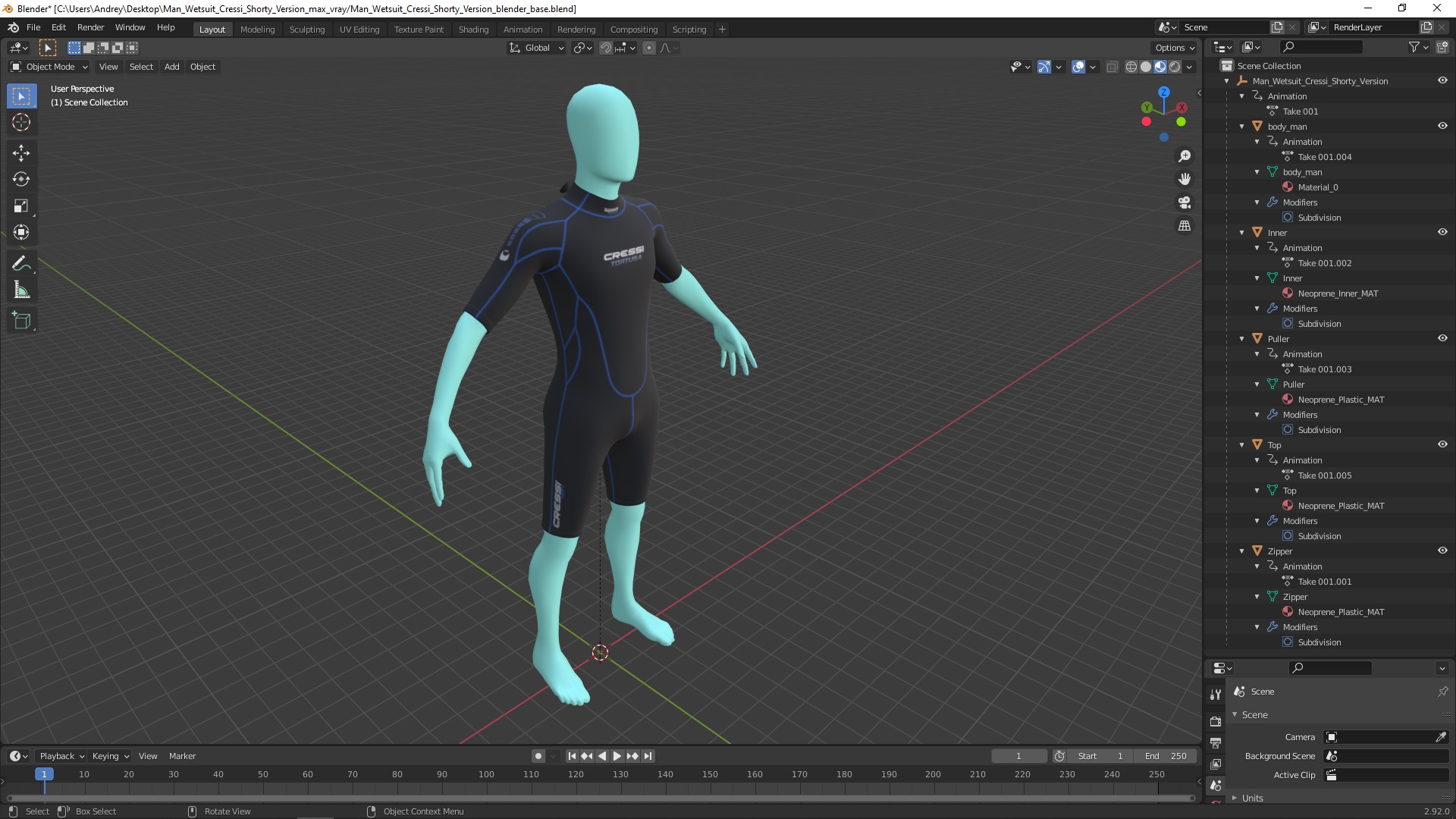The width and height of the screenshot is (1456, 819).
Task: Select the Measure tool
Action: (x=21, y=290)
